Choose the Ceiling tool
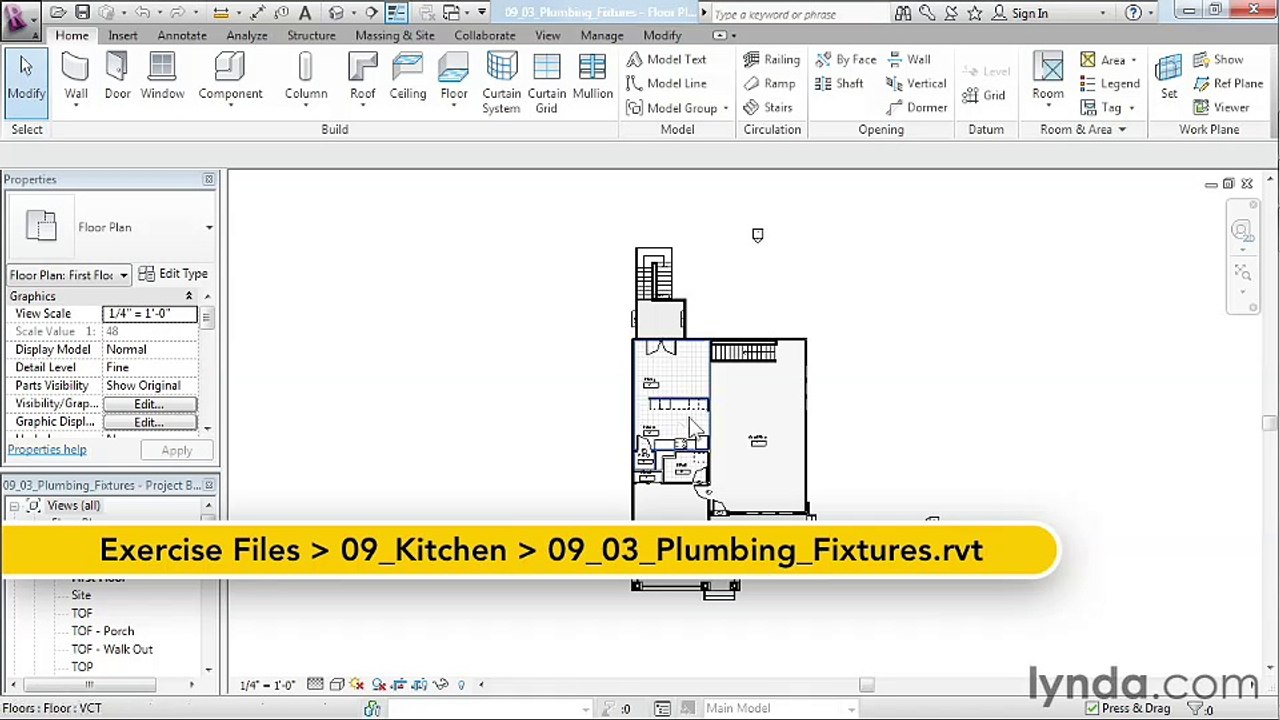 (407, 77)
